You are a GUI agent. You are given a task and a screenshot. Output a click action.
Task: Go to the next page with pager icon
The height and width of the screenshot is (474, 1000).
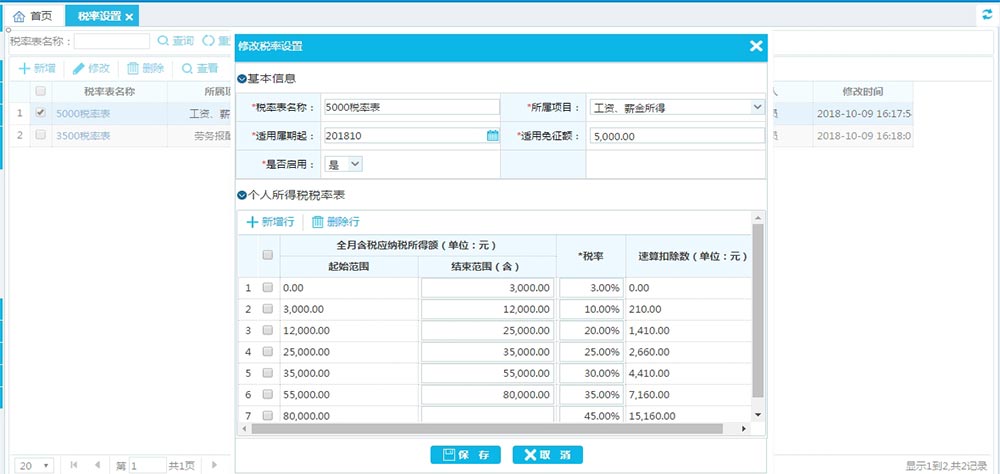[x=214, y=465]
